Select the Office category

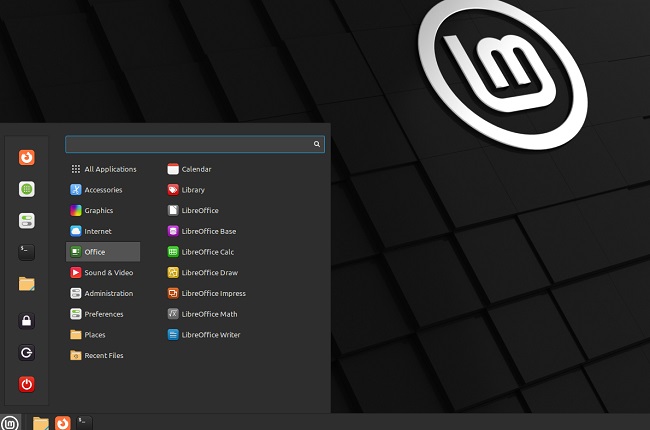click(x=103, y=252)
